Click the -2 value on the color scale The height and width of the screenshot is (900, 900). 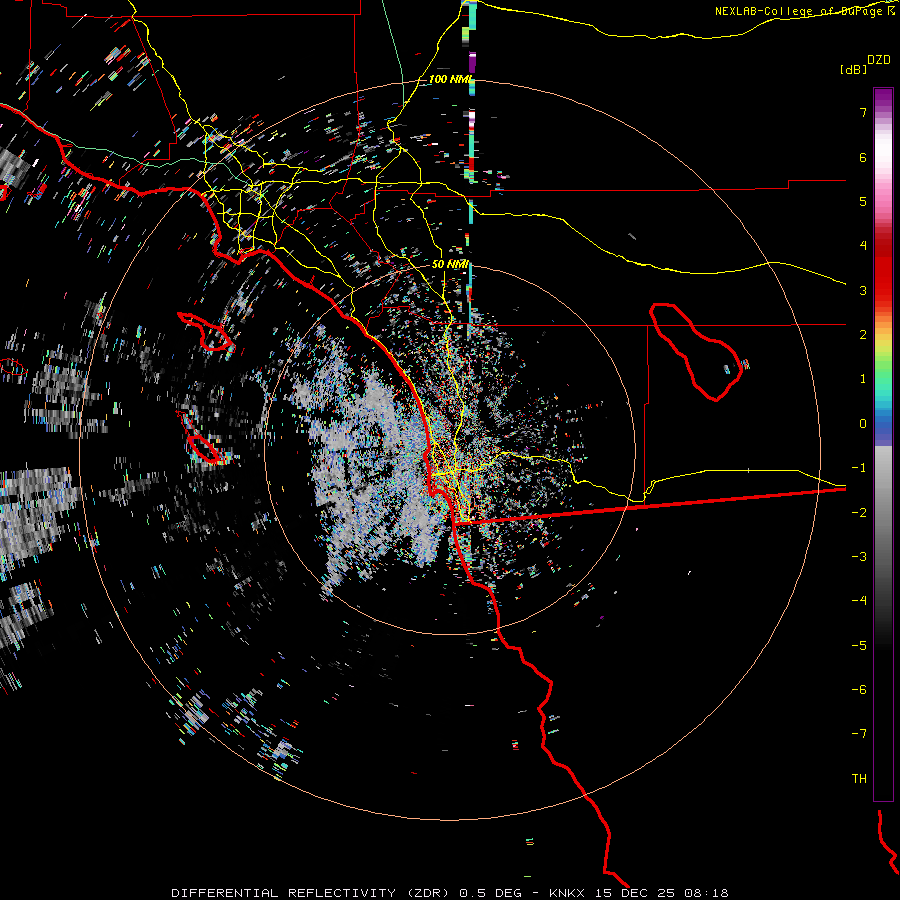point(859,513)
